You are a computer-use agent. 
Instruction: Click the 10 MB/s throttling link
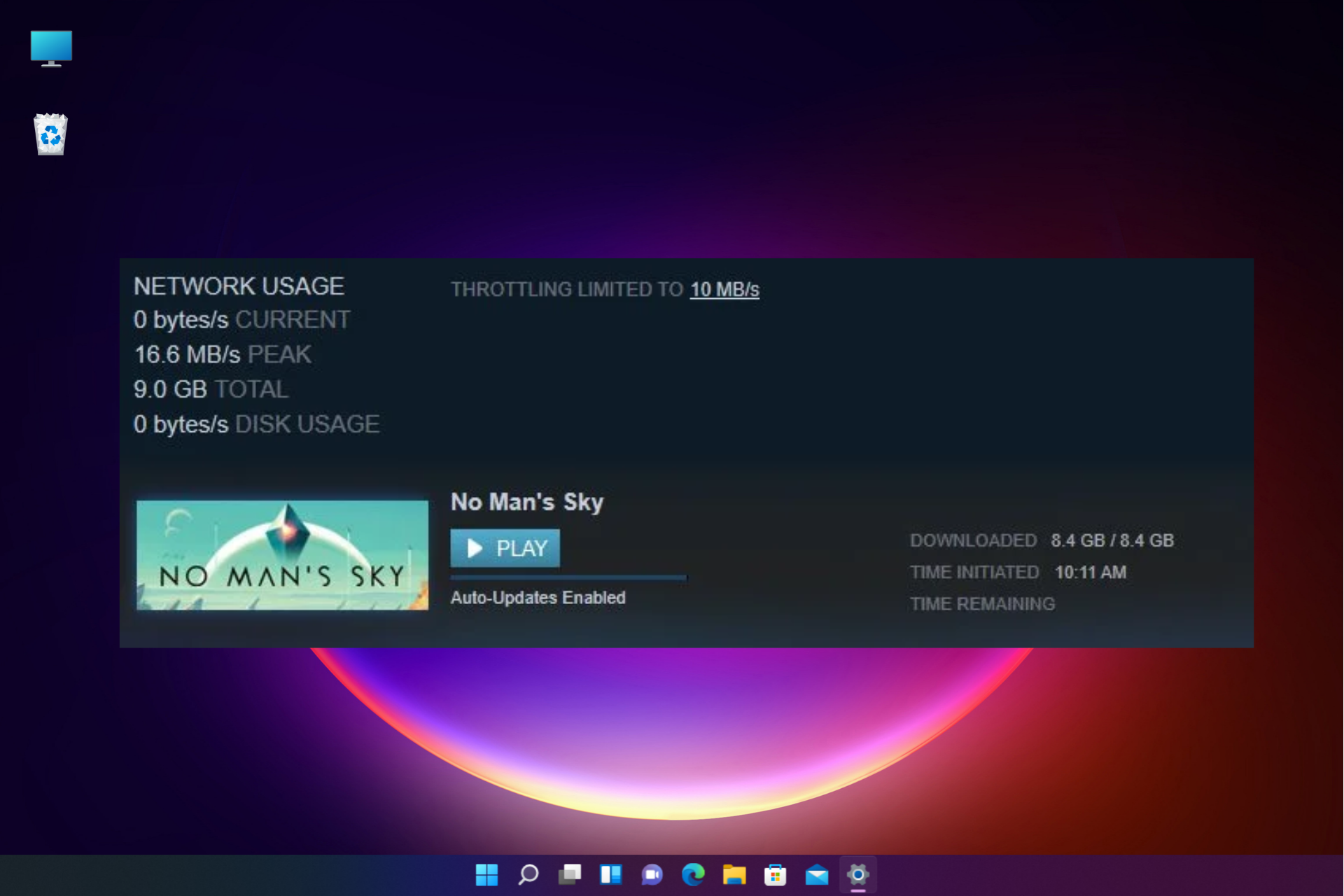724,289
